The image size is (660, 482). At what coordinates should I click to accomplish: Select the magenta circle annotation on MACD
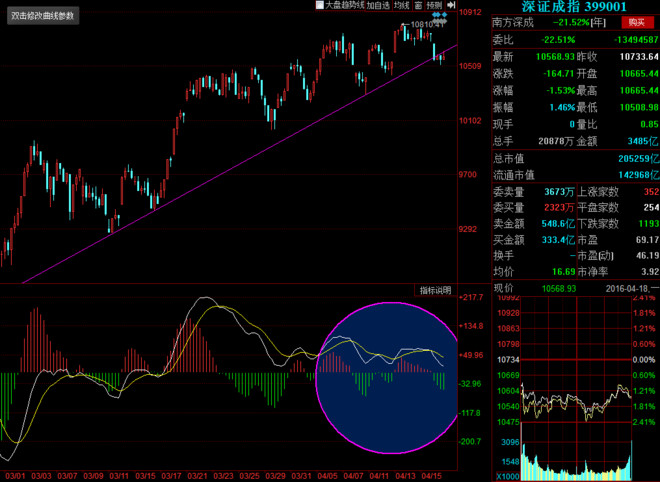pyautogui.click(x=387, y=378)
